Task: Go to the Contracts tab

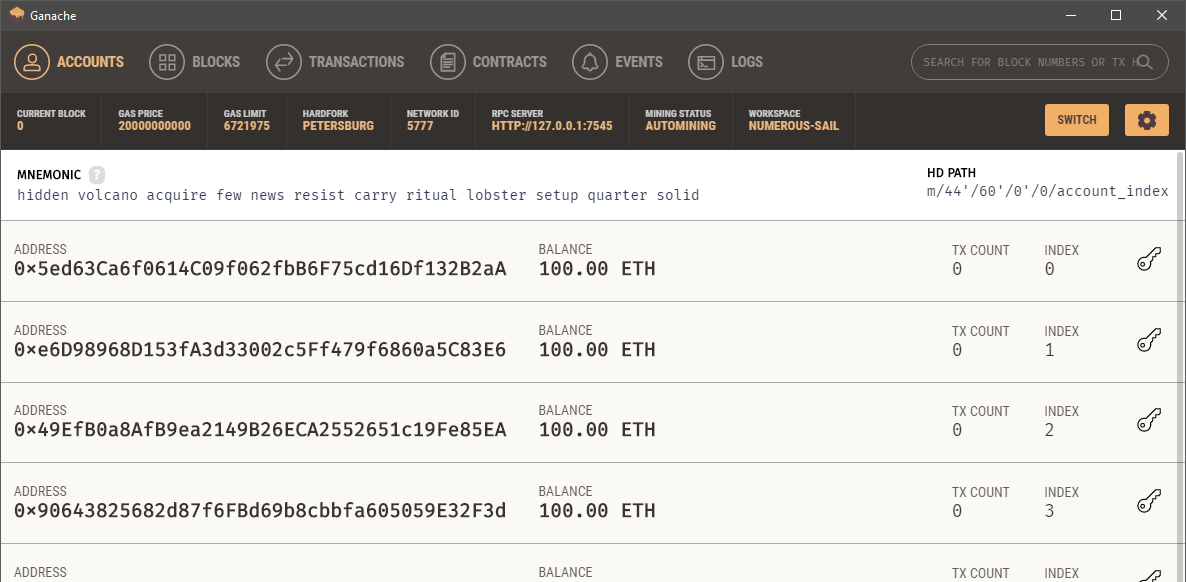Action: pos(489,62)
